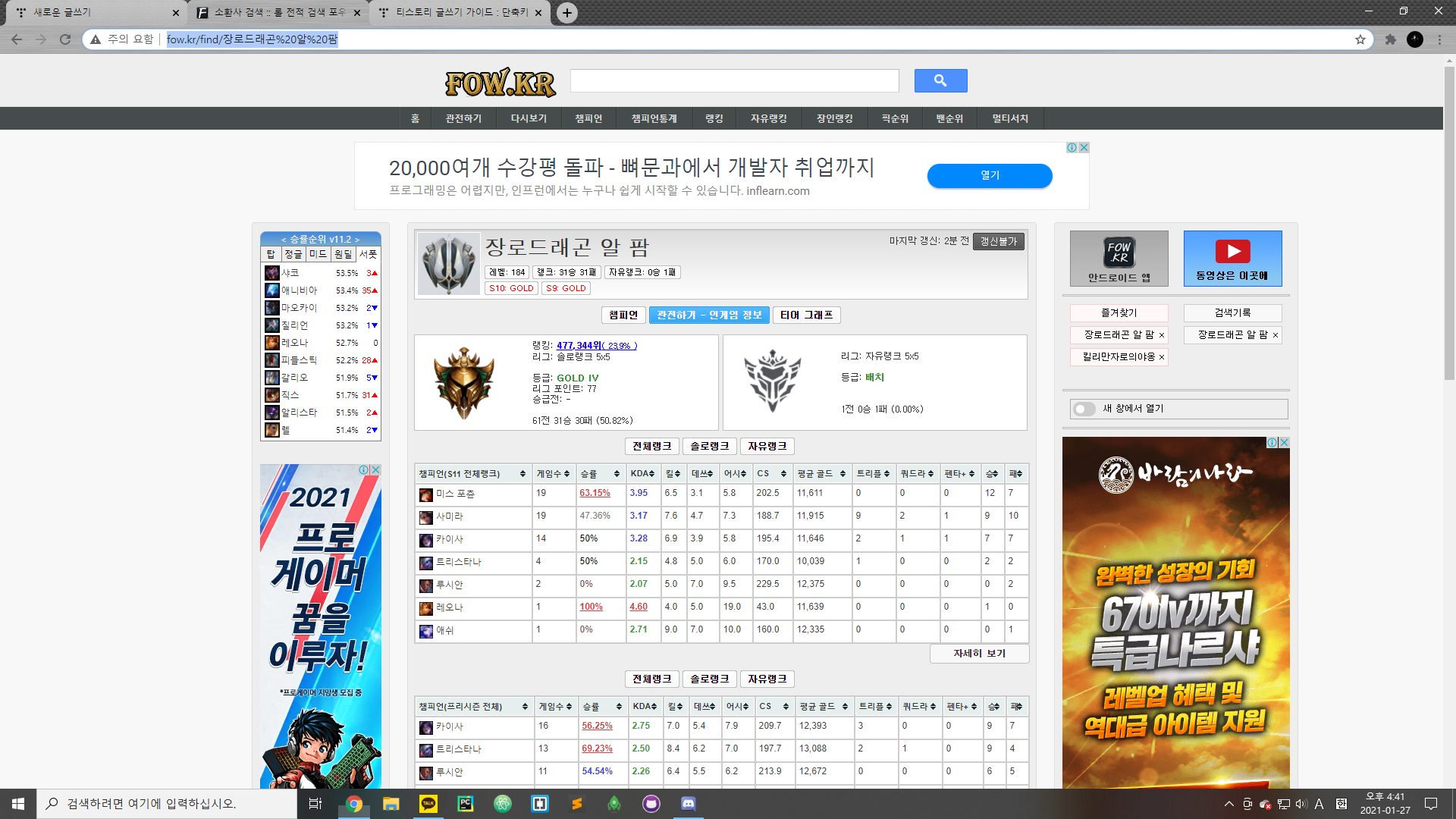This screenshot has width=1456, height=819.
Task: Close the top inflearn advertisement
Action: (x=1084, y=148)
